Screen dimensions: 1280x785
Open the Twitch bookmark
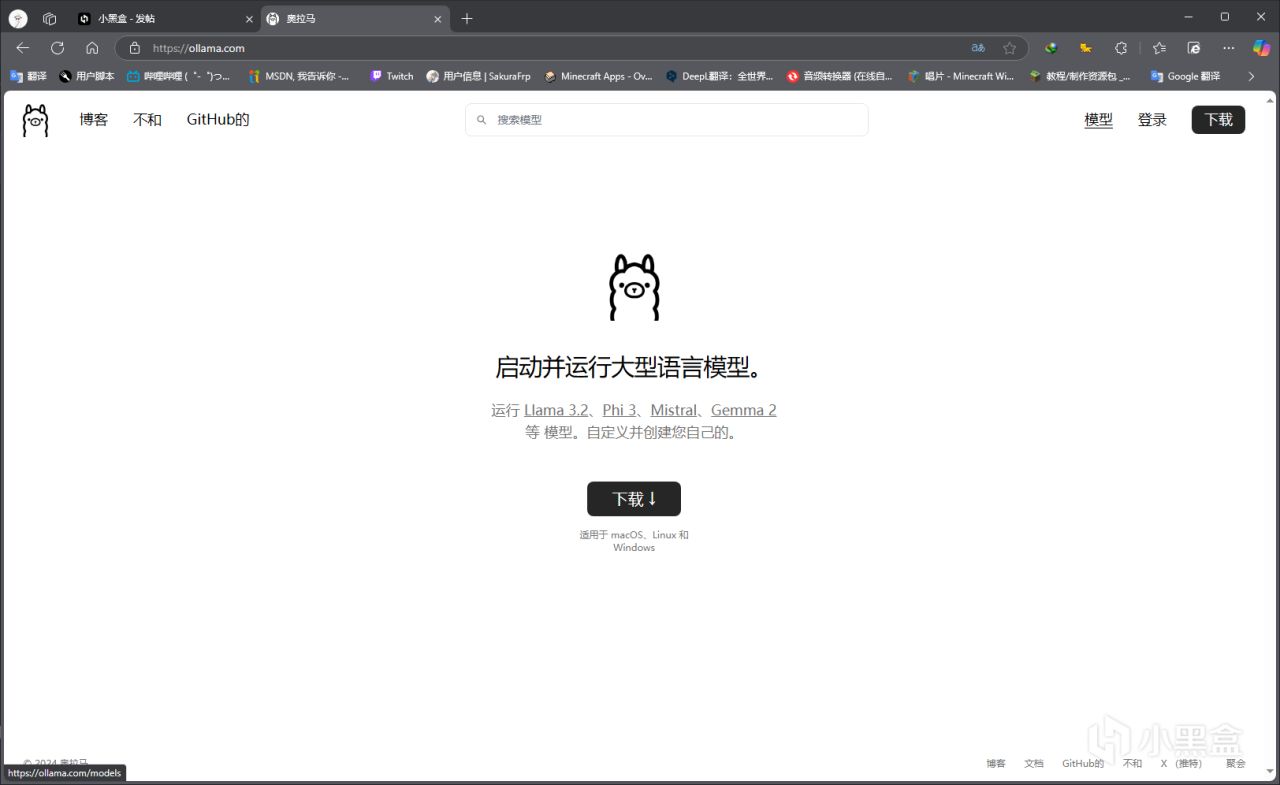pyautogui.click(x=392, y=76)
